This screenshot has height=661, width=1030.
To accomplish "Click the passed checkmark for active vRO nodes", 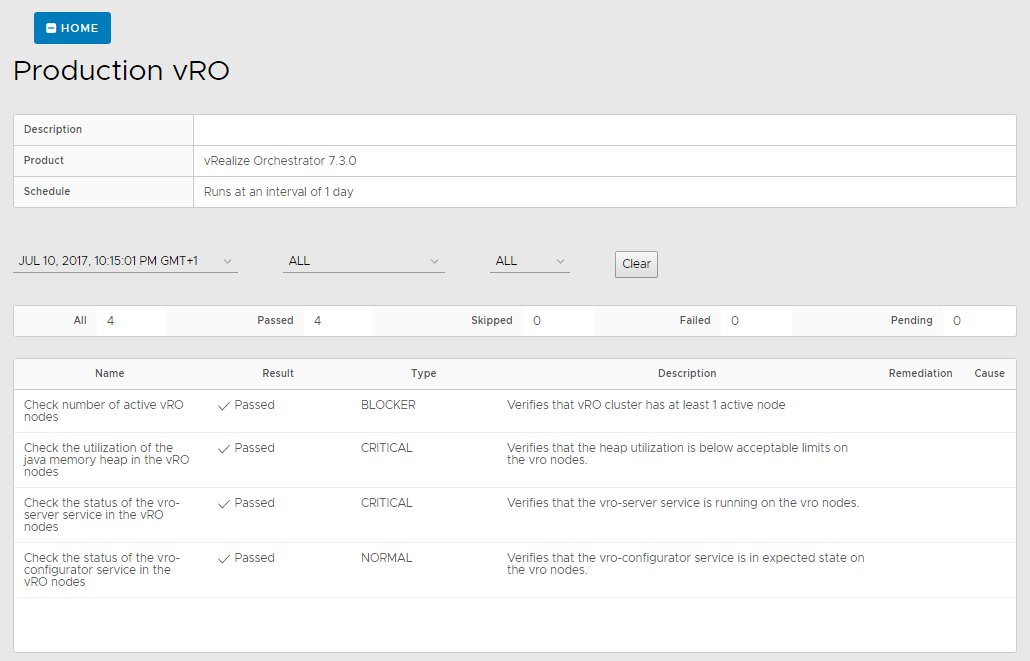I will point(224,406).
